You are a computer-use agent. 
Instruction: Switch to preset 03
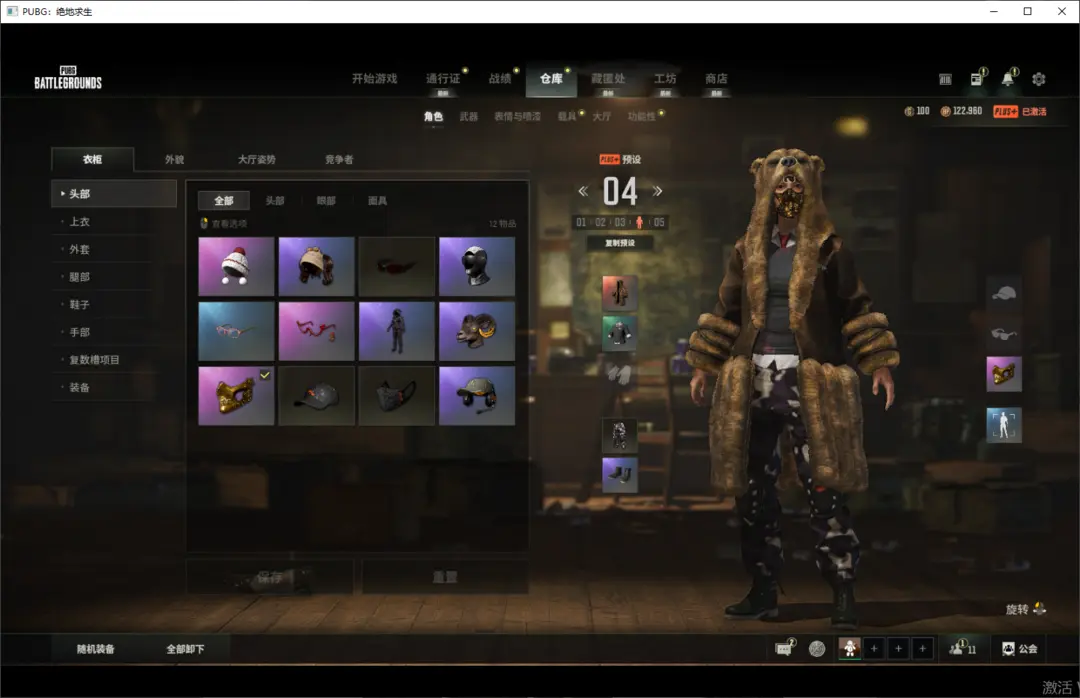click(620, 223)
